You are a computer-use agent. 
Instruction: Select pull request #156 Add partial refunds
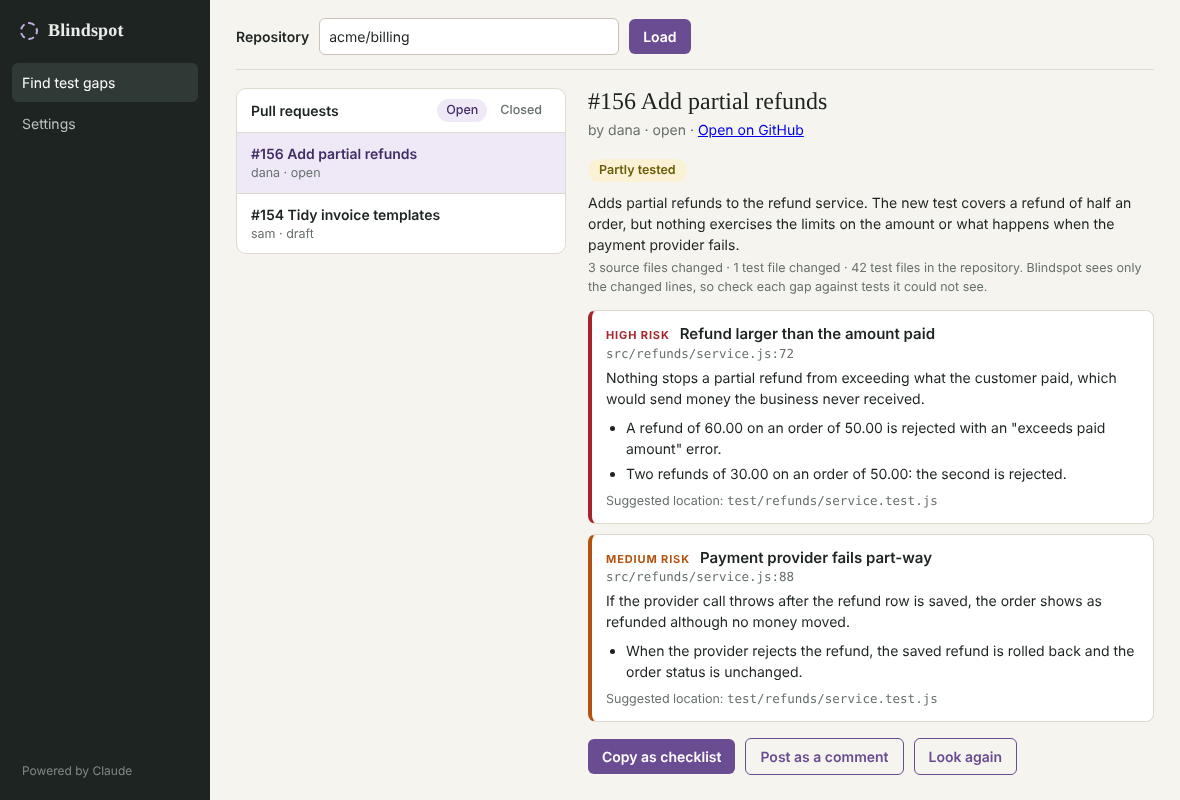400,163
